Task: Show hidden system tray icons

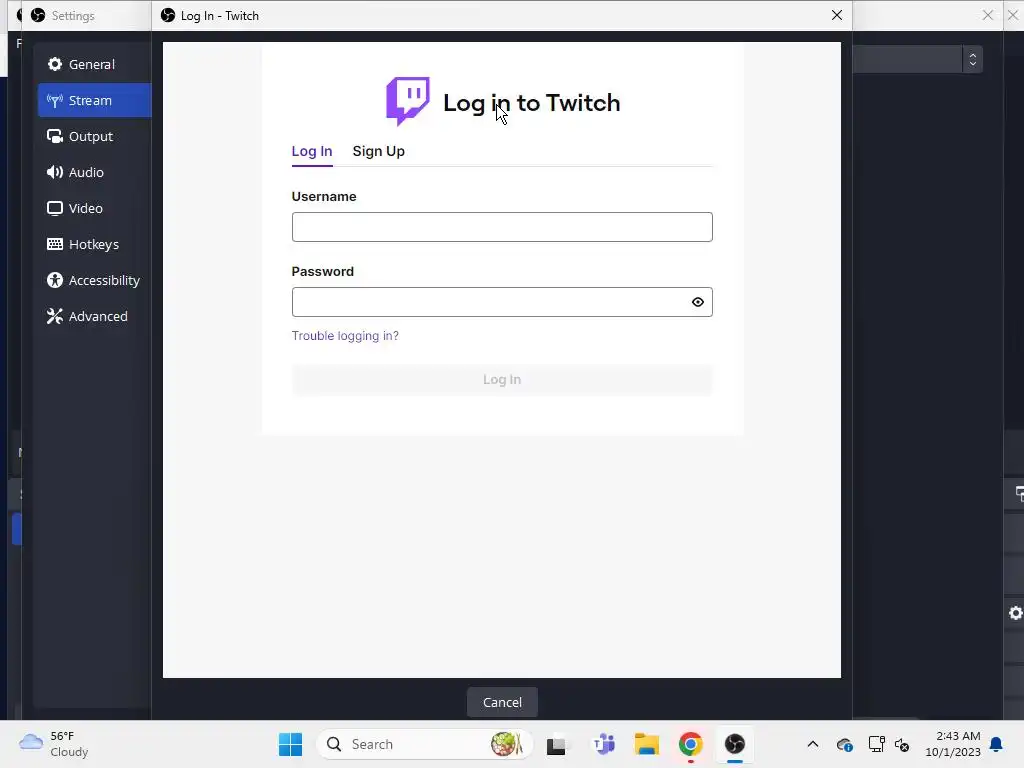Action: [x=812, y=744]
